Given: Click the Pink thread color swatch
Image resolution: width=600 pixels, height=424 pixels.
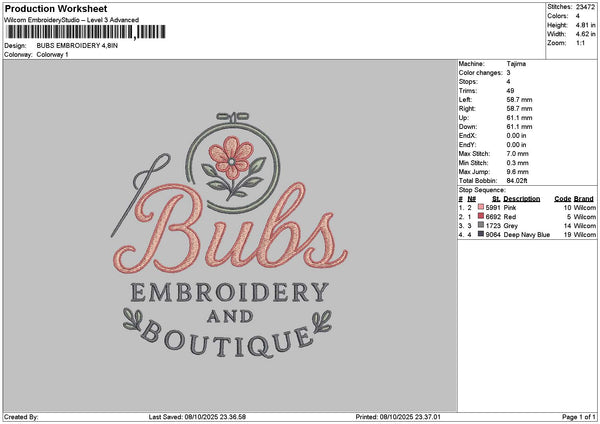Looking at the screenshot, I should (481, 207).
